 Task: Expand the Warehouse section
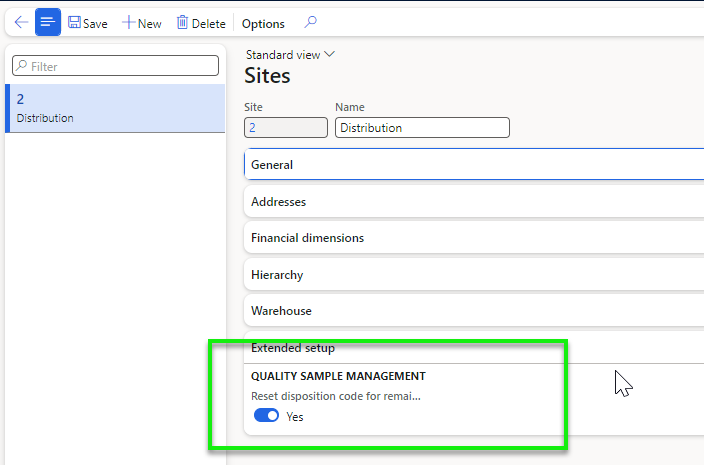pos(281,311)
